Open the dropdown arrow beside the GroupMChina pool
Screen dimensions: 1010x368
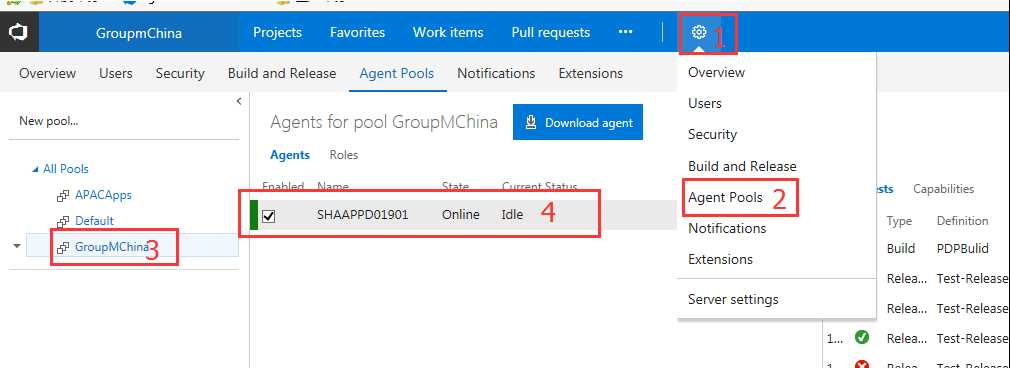tap(16, 246)
